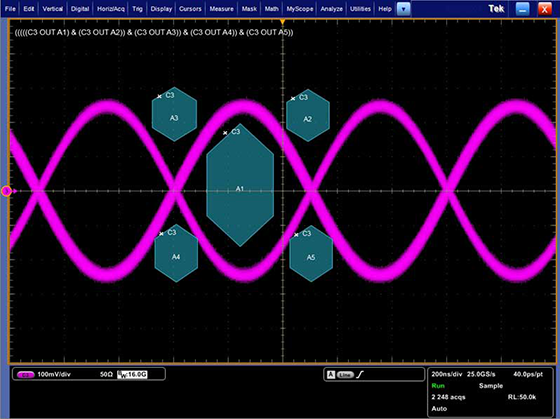
Task: Select the rising edge trigger slope icon
Action: point(360,374)
